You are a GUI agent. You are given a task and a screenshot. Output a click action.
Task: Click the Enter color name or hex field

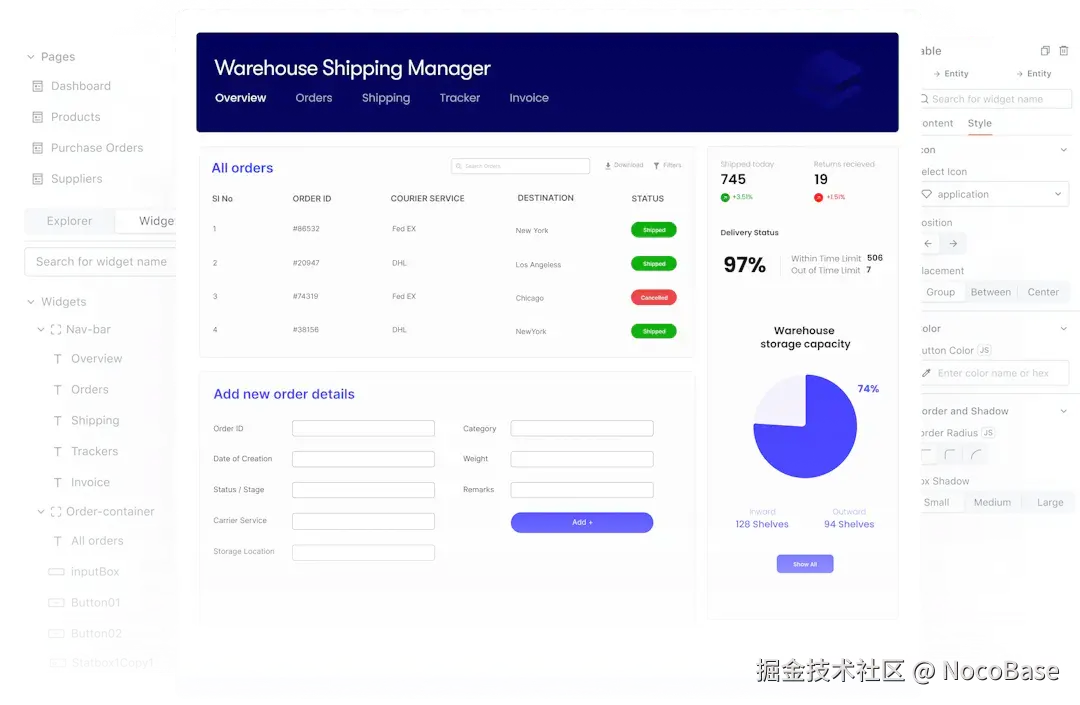(995, 373)
